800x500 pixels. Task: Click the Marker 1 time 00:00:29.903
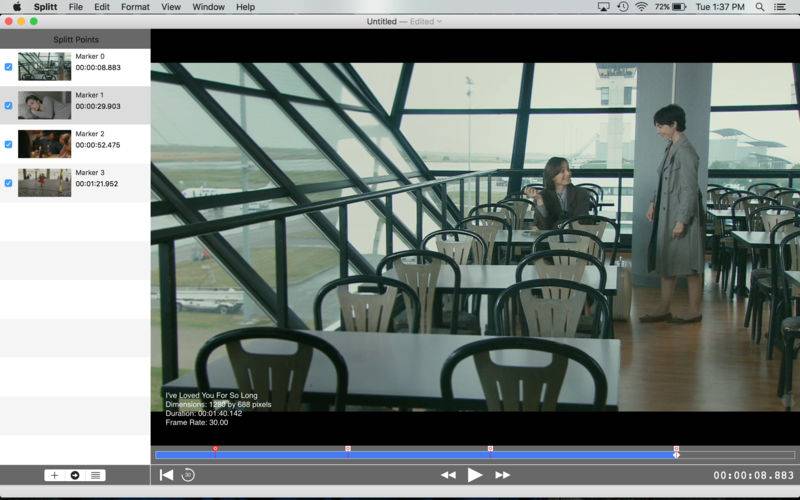click(98, 106)
